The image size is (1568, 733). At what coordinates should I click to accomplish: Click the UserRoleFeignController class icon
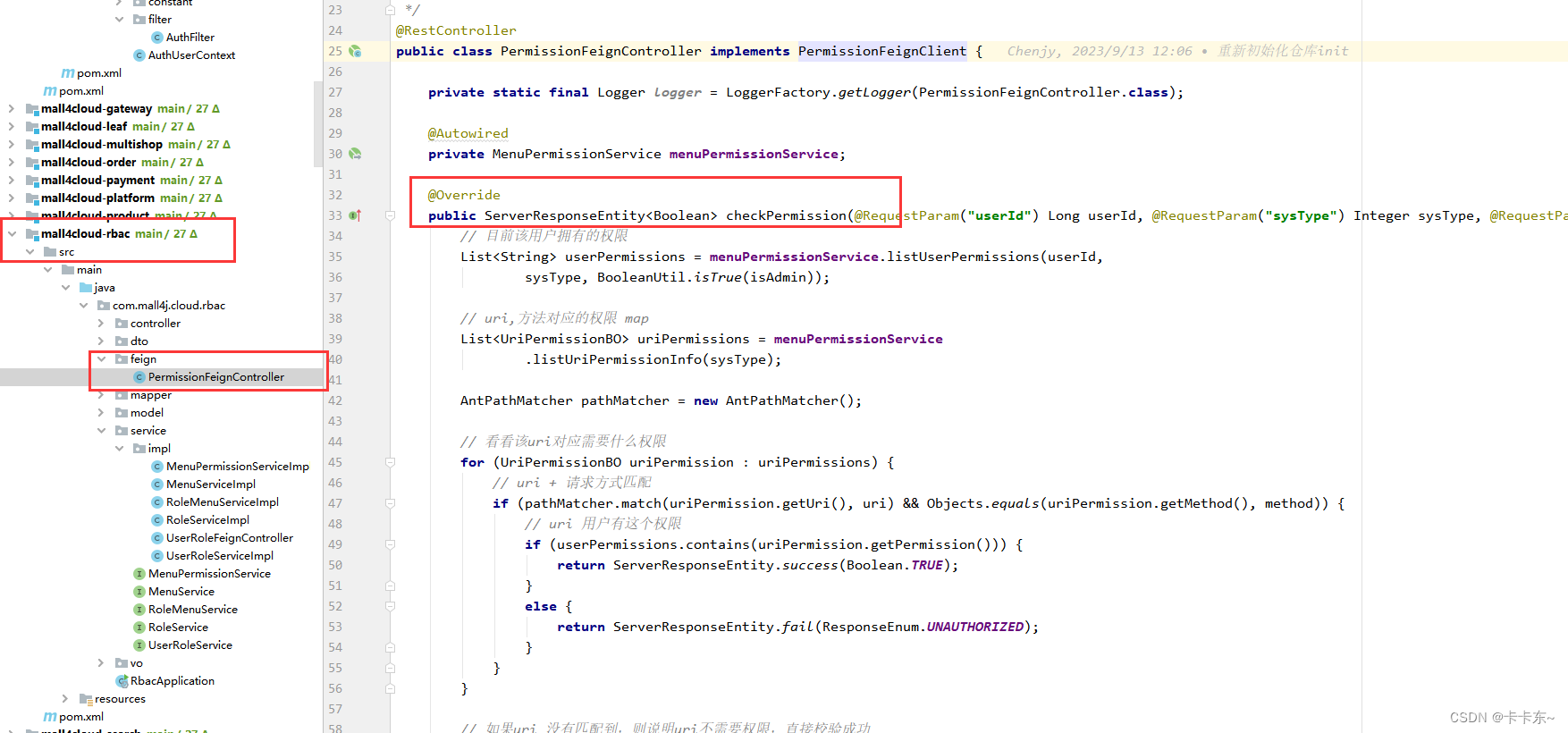[x=157, y=538]
